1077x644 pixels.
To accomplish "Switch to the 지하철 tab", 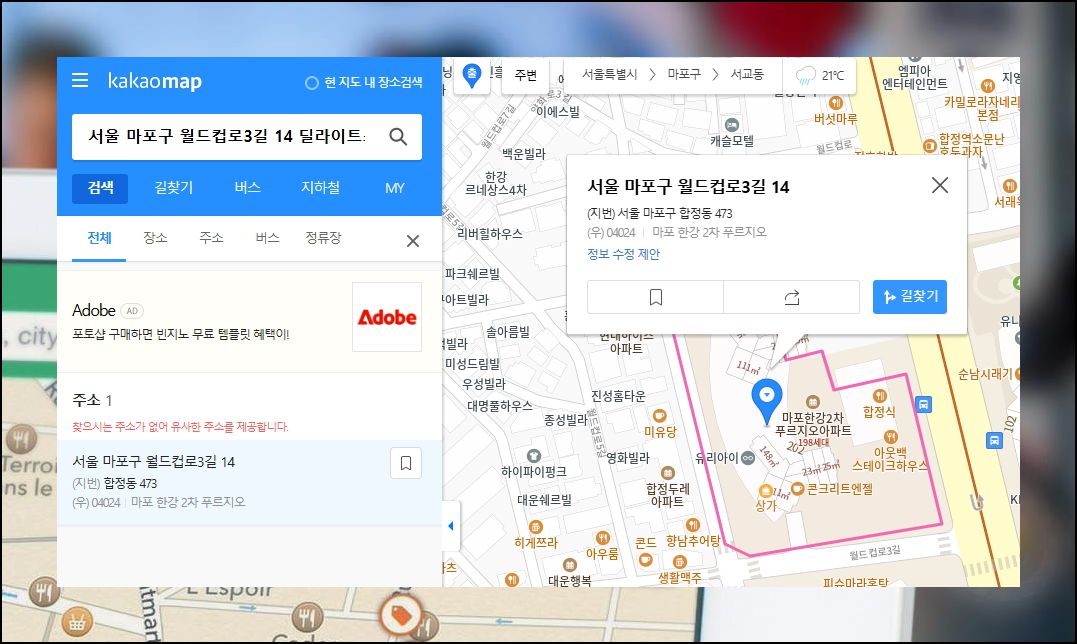I will coord(320,187).
